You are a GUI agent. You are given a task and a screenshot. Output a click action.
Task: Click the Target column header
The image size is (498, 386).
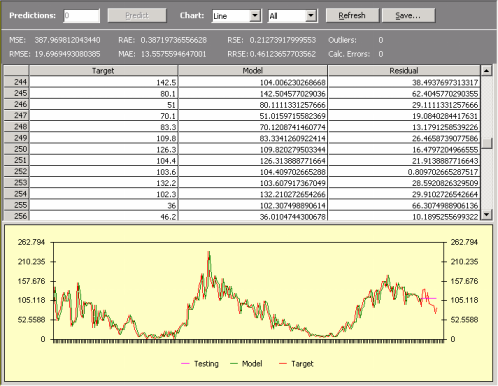point(103,71)
